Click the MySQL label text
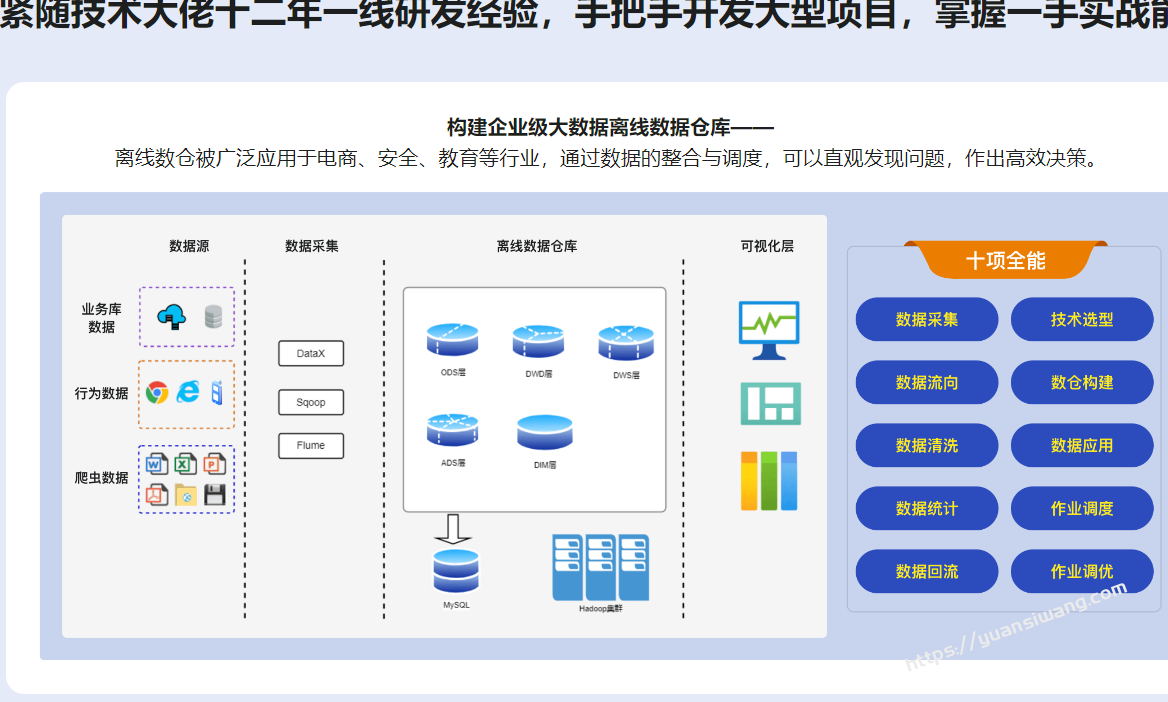 (x=456, y=605)
